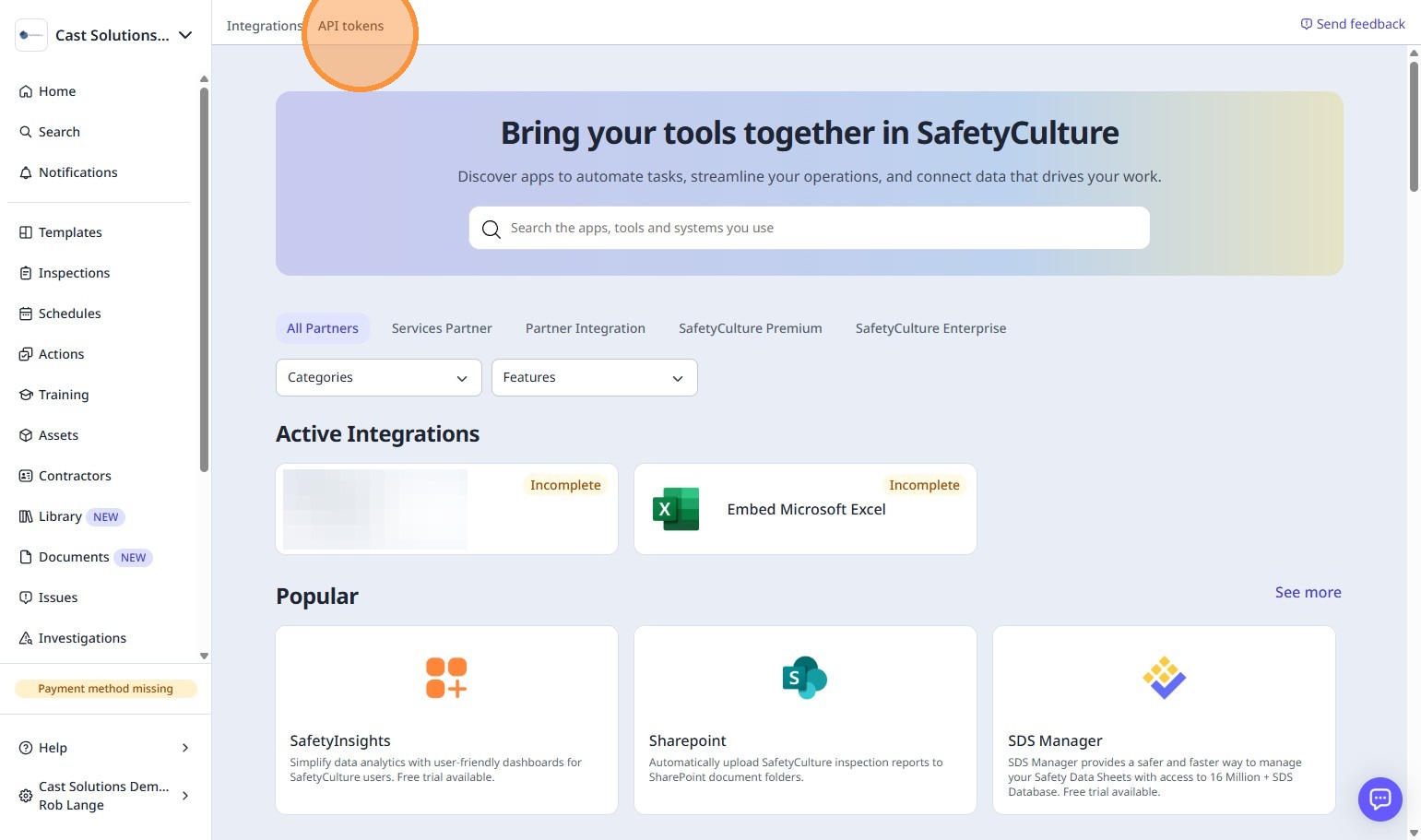Select the SafetyInsights orange logo
The height and width of the screenshot is (840, 1421).
446,678
